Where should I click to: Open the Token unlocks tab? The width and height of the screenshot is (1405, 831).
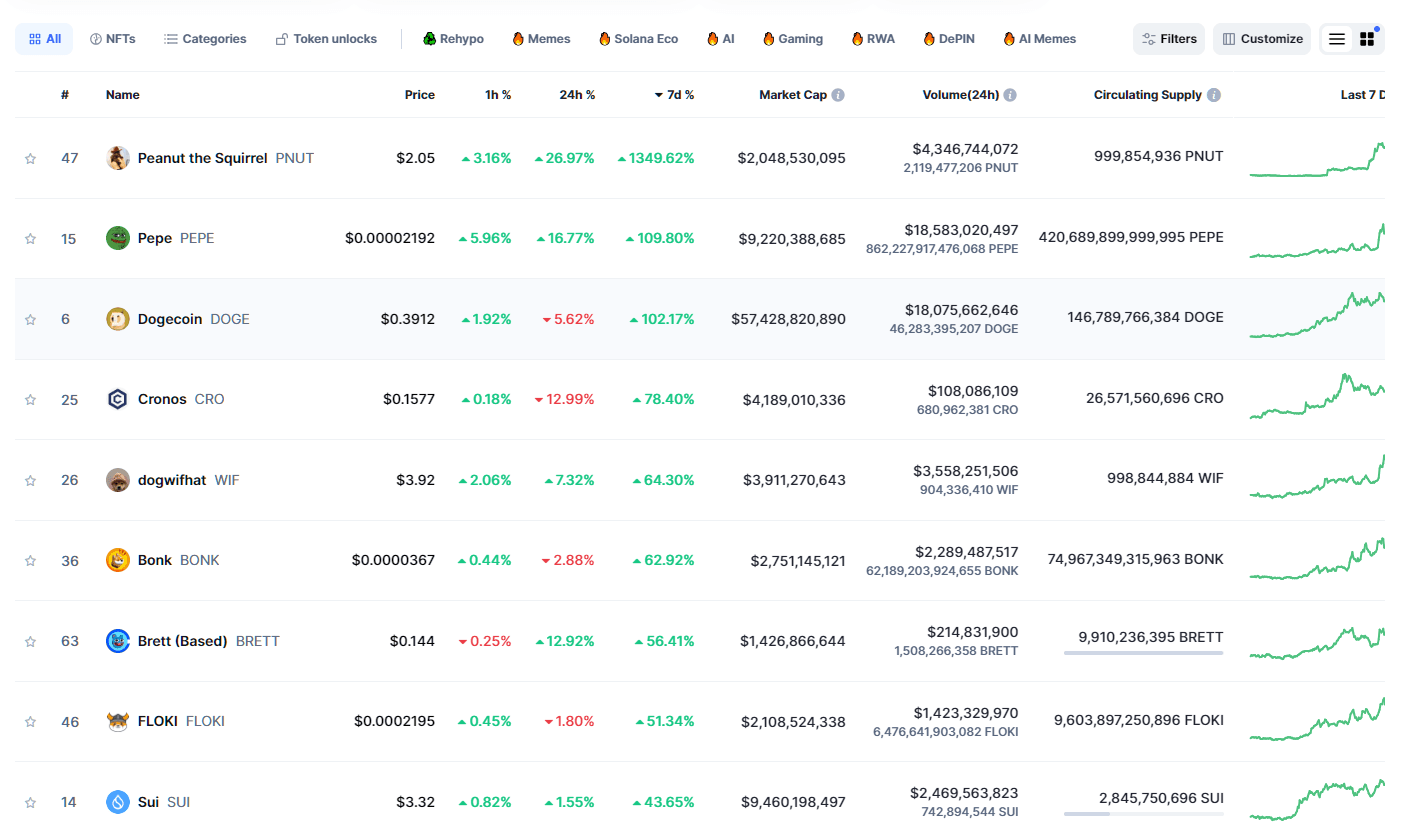[x=326, y=39]
